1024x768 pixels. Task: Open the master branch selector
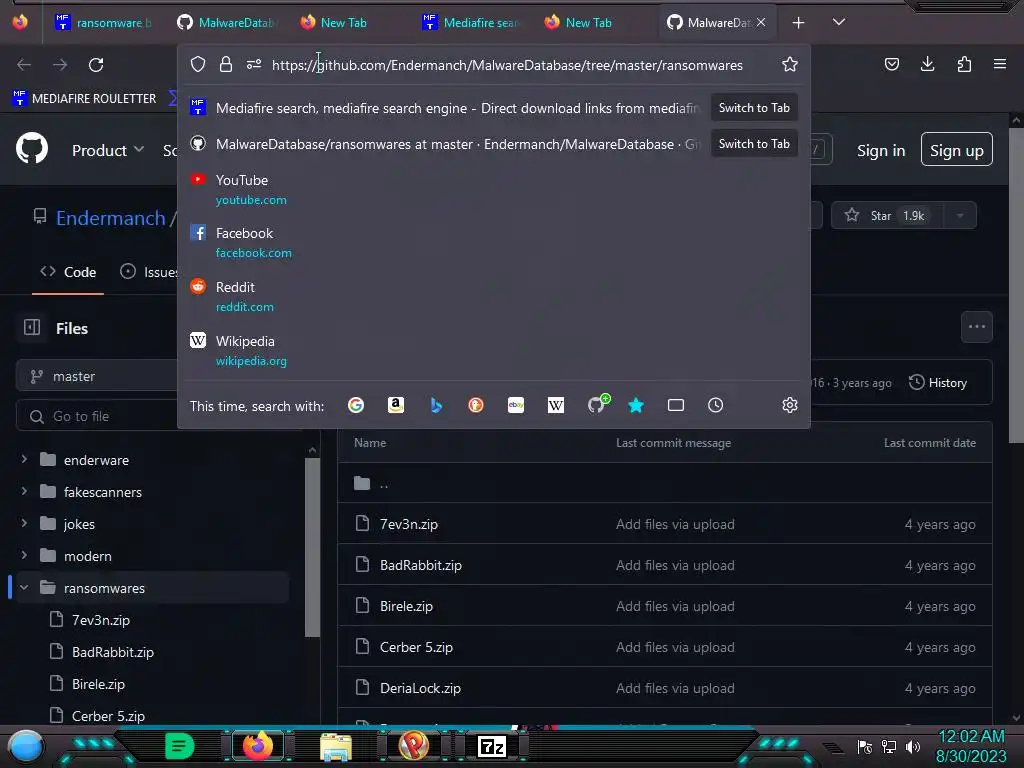coord(98,376)
